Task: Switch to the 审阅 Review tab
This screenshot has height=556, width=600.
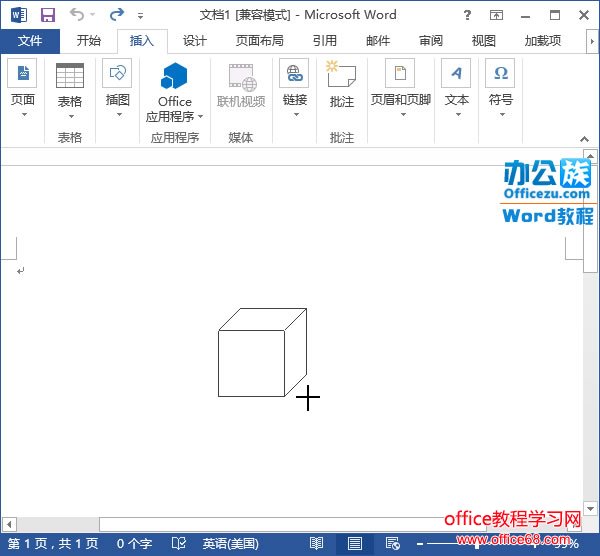Action: pos(430,41)
